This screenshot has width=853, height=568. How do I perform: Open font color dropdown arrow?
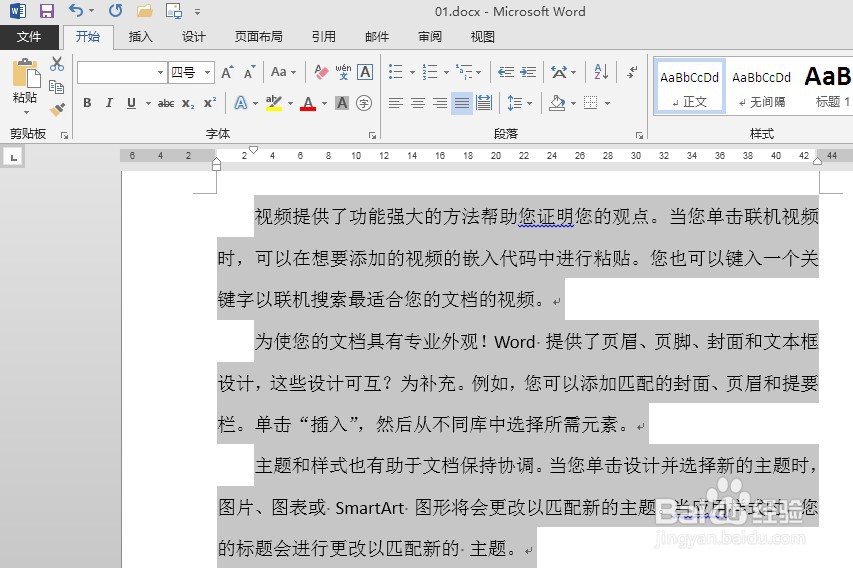tap(324, 103)
